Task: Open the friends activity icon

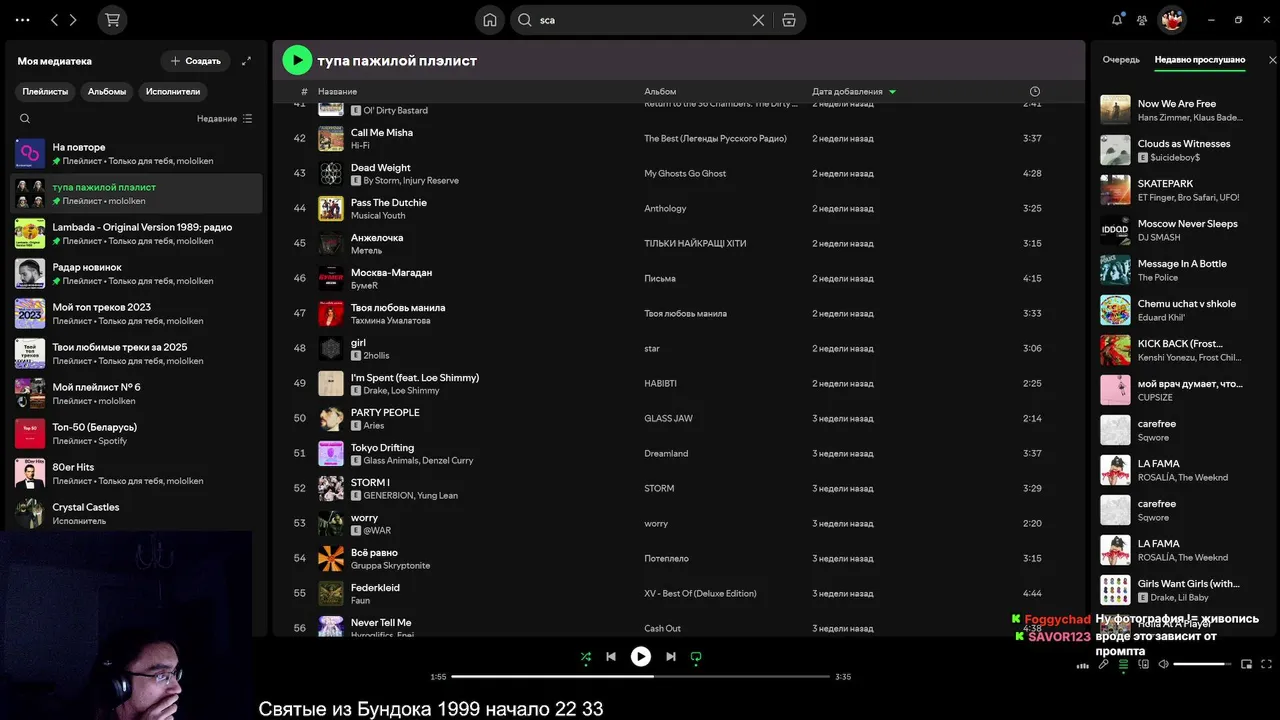Action: pyautogui.click(x=1142, y=20)
